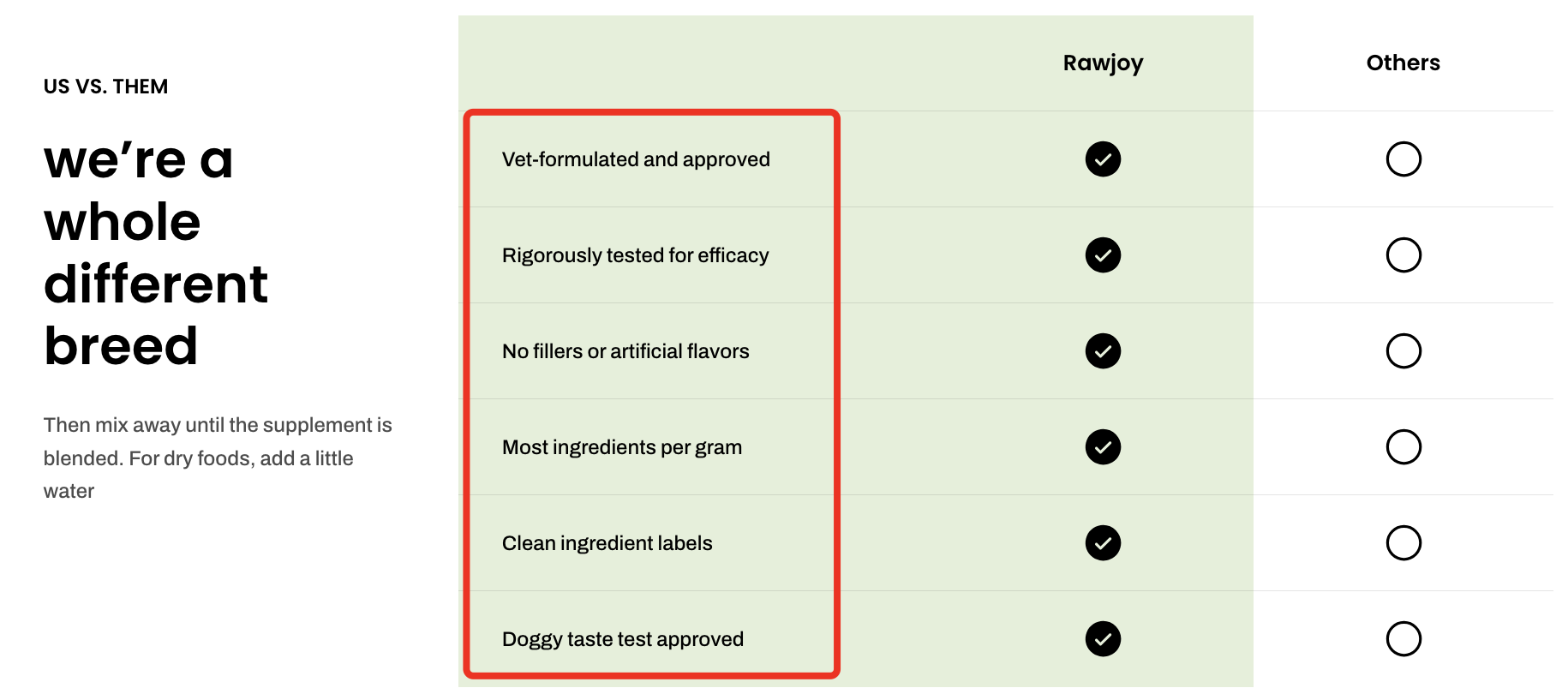The height and width of the screenshot is (700, 1568).
Task: Click Rawjoy checkmark for Doggy taste test approved
Action: click(x=1103, y=639)
